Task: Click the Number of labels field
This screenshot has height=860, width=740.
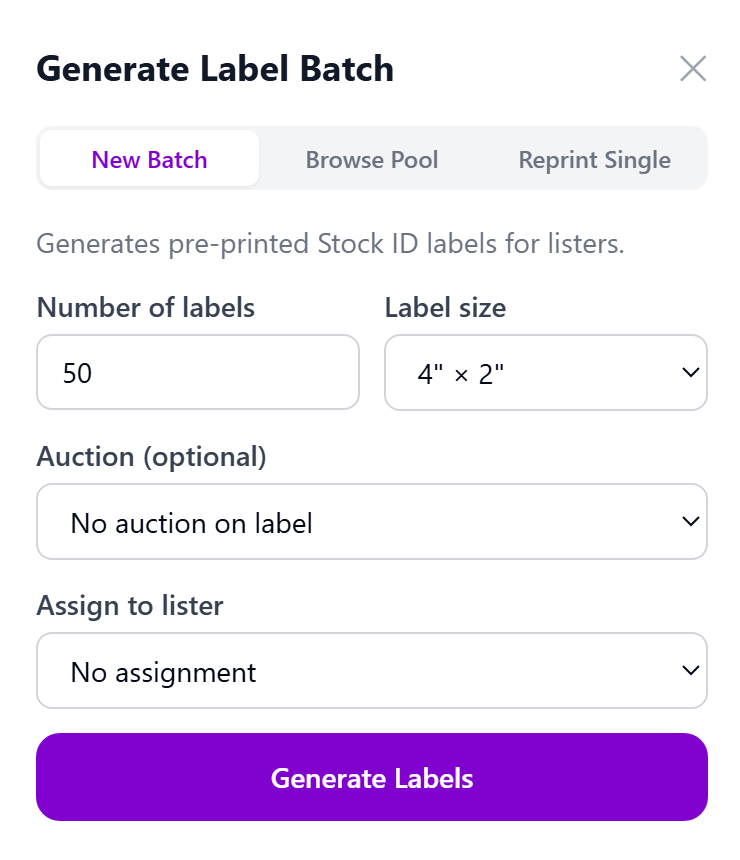Action: 197,372
